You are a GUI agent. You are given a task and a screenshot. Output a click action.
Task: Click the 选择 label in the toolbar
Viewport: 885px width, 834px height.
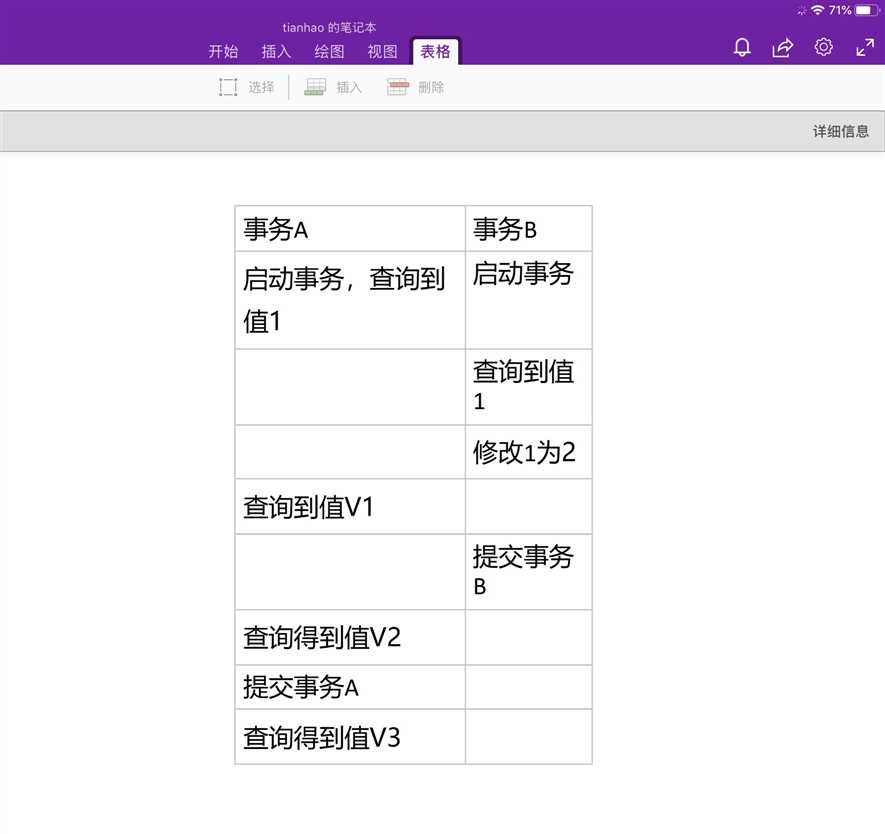tap(261, 87)
